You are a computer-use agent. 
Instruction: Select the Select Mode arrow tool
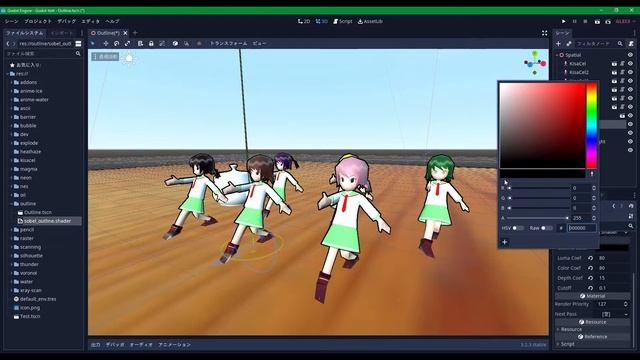coord(93,43)
